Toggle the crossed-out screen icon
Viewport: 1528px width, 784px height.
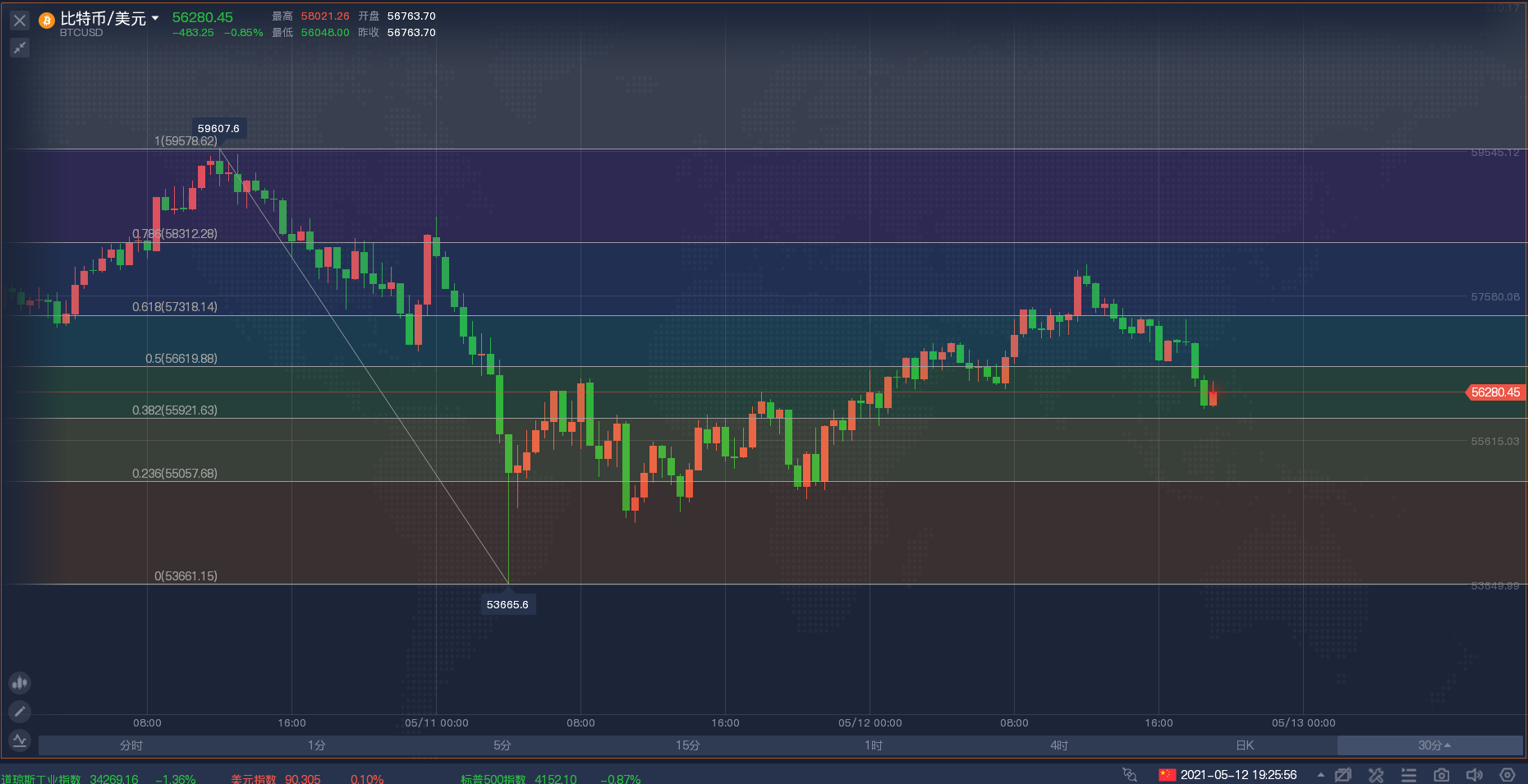(1343, 775)
